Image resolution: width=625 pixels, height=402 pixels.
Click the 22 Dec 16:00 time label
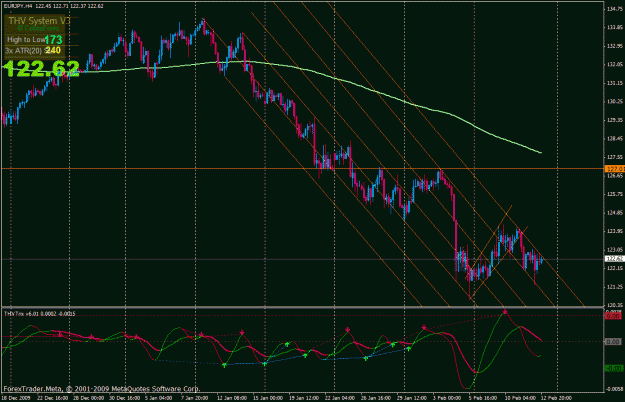(54, 398)
